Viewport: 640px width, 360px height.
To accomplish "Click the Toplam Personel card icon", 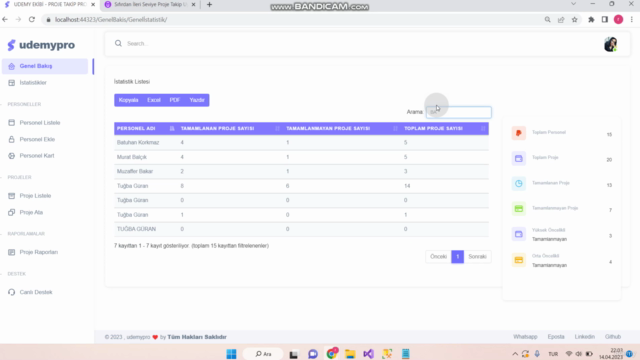I will click(519, 133).
